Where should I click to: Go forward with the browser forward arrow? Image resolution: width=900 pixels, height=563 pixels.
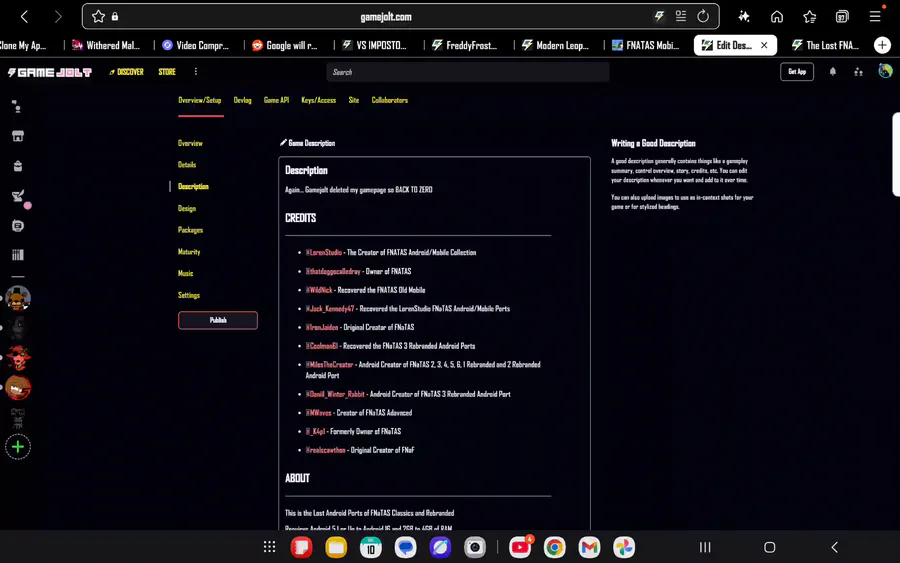57,17
